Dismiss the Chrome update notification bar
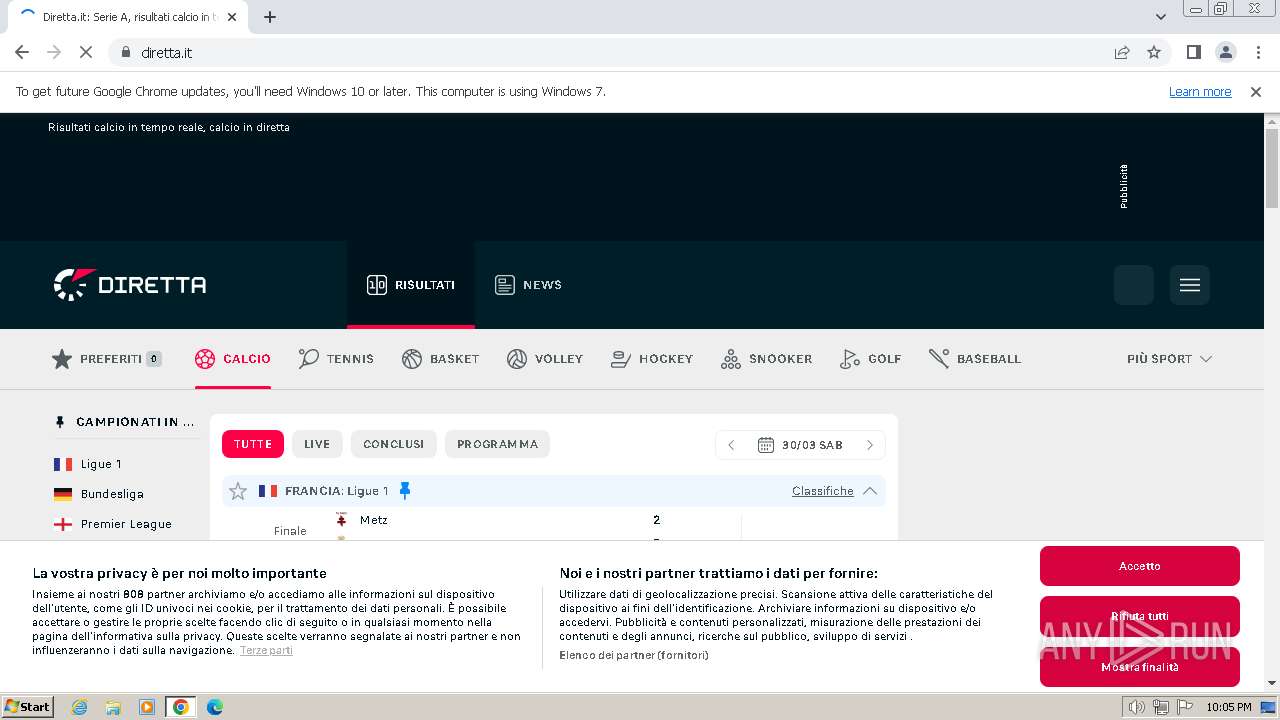 pos(1256,92)
